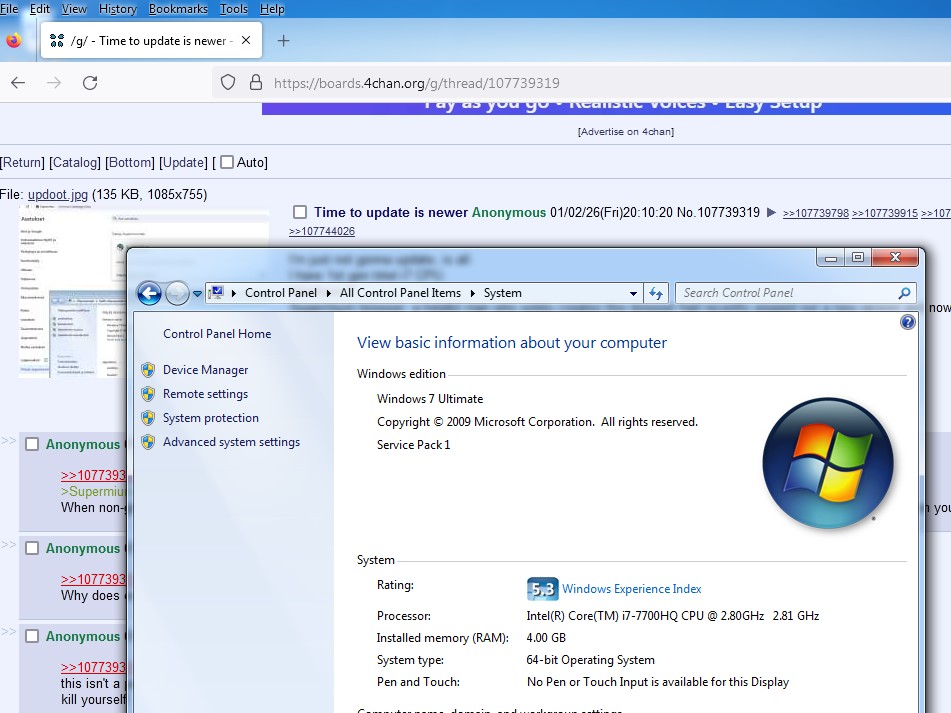Click Back arrow in Control Panel window

[x=149, y=293]
